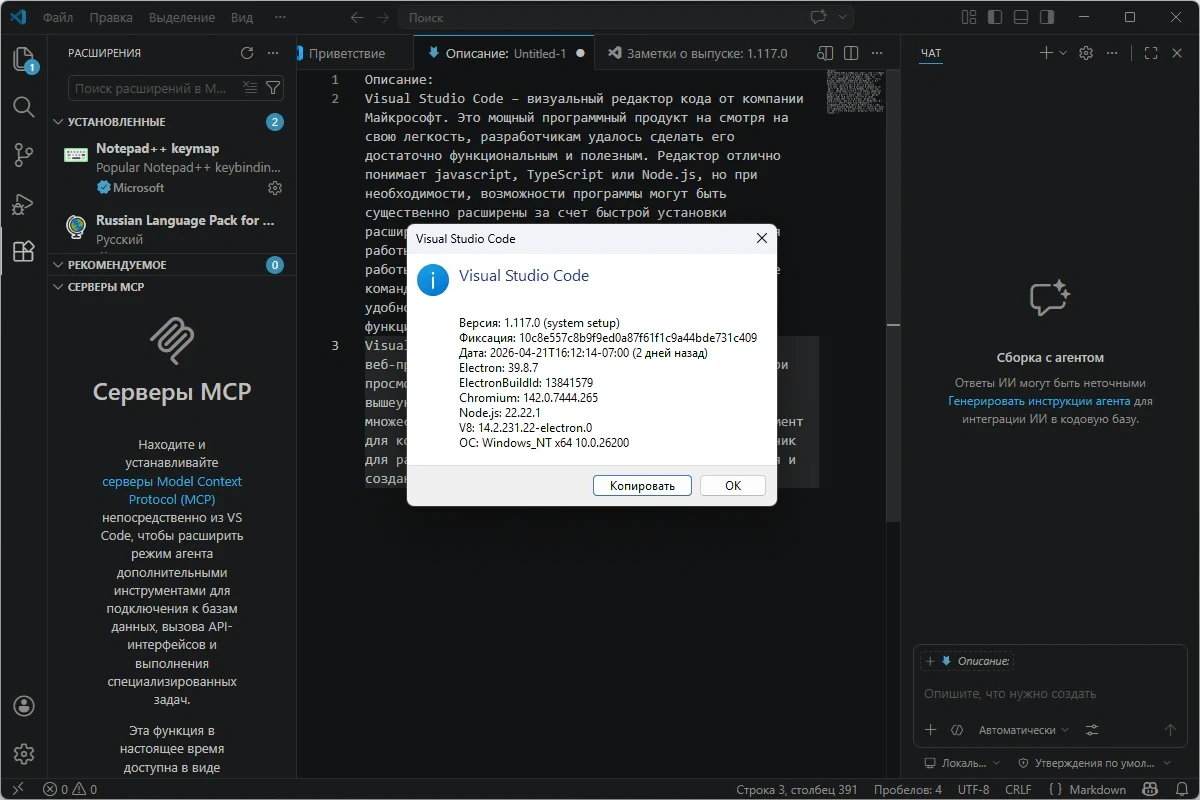Toggle the bottom panel visibility
The height and width of the screenshot is (800, 1200).
(x=1021, y=17)
